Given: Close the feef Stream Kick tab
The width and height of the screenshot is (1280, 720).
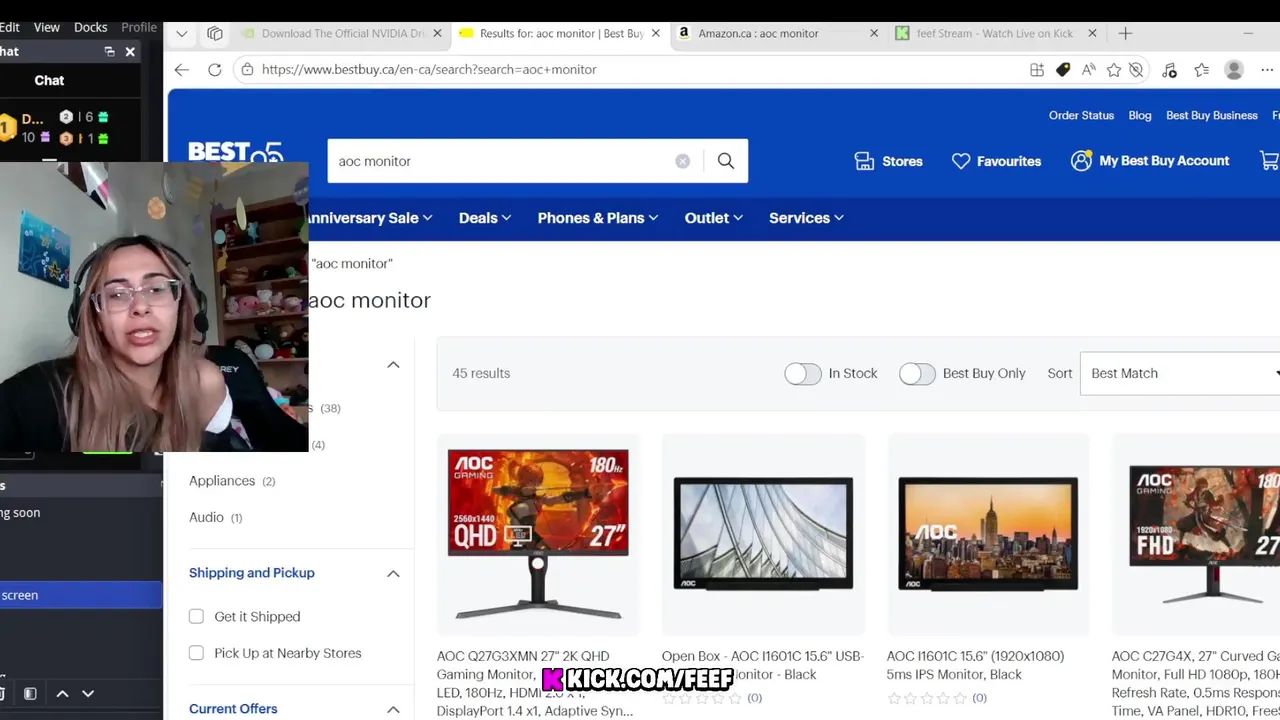Looking at the screenshot, I should click(1092, 33).
